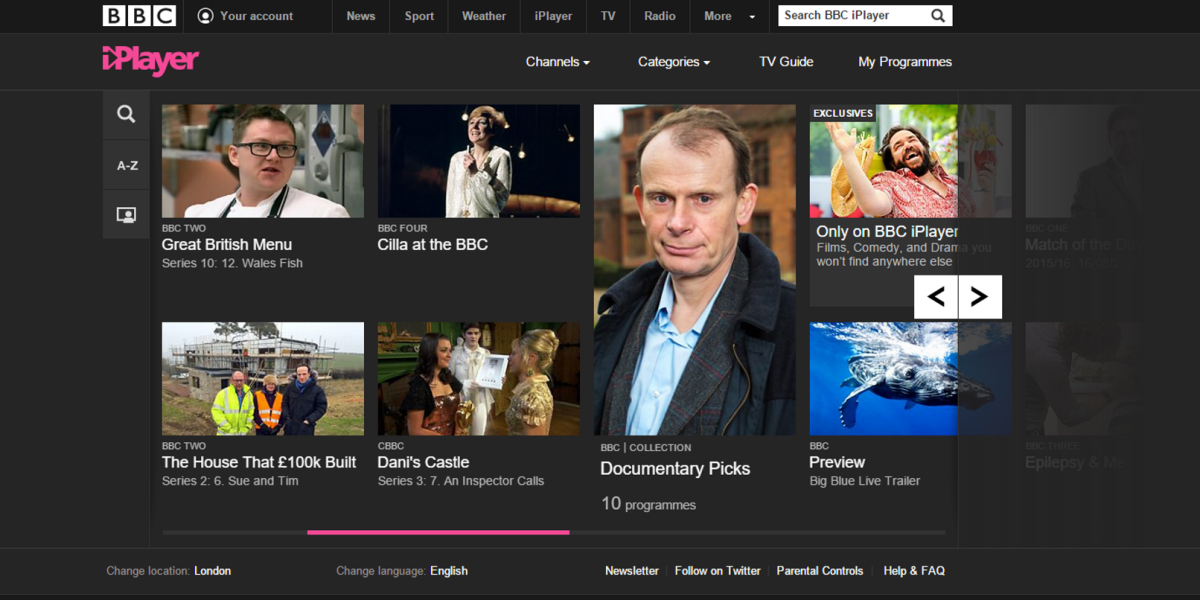
Task: Open Documentary Picks collection title
Action: click(x=675, y=469)
